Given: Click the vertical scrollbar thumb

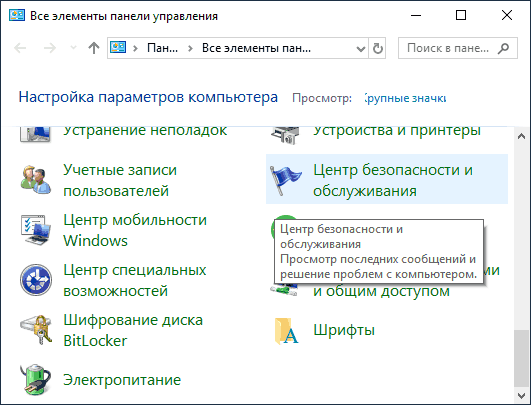Looking at the screenshot, I should (522, 358).
